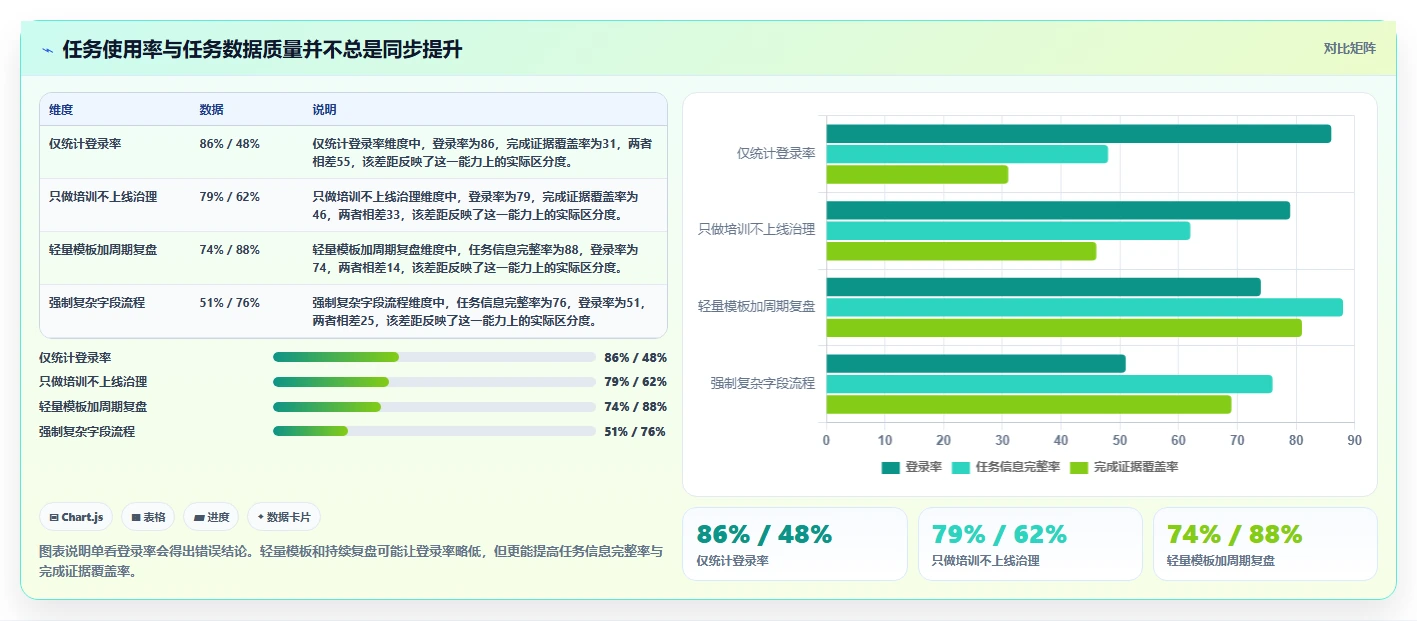Toggle the 完成证据覆盖率 legend swatch

1080,467
